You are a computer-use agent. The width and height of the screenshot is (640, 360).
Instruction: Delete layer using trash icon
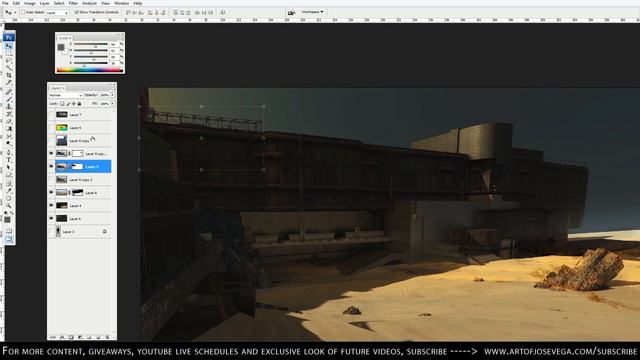(107, 337)
